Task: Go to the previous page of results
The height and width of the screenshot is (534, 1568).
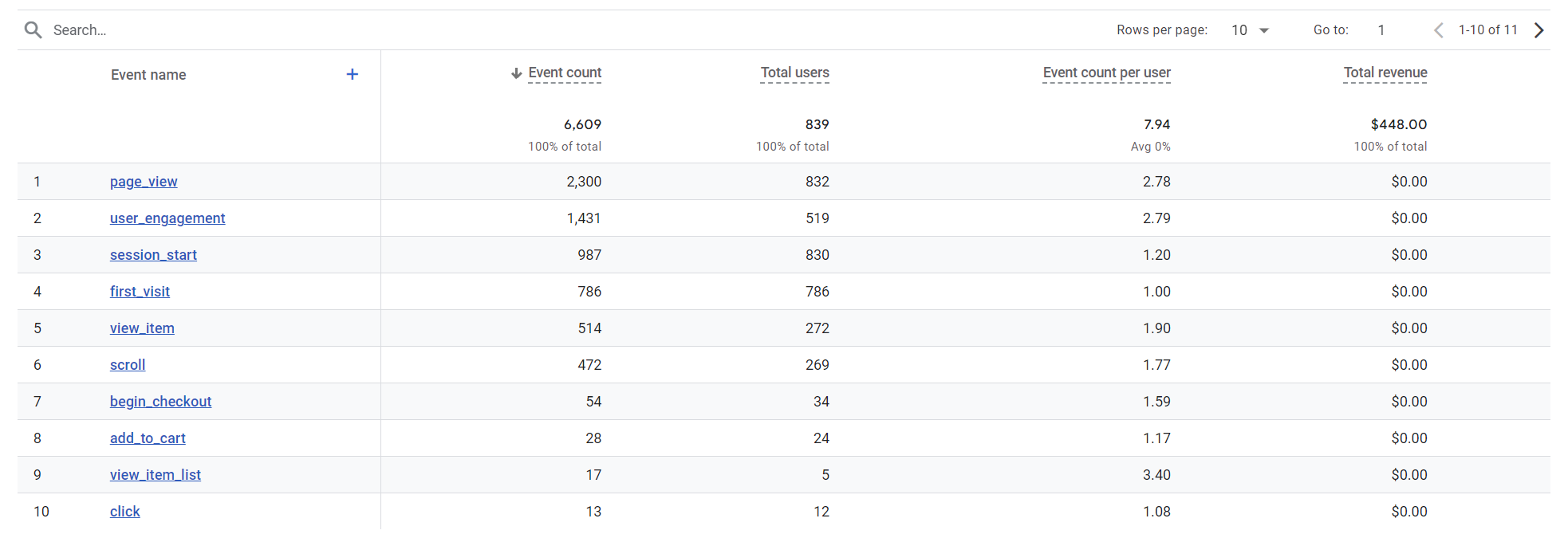Action: (1438, 30)
